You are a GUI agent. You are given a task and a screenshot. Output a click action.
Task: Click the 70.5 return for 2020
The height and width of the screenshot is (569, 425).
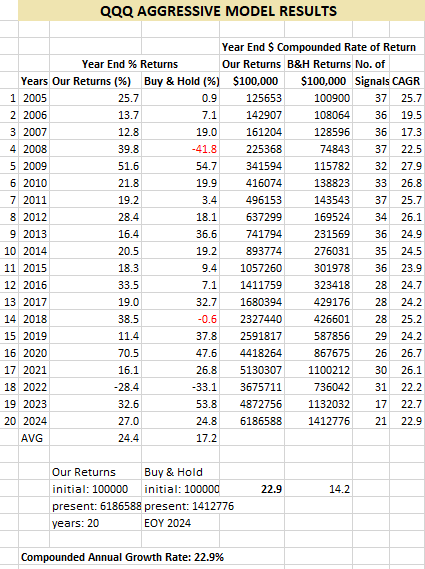pyautogui.click(x=128, y=353)
